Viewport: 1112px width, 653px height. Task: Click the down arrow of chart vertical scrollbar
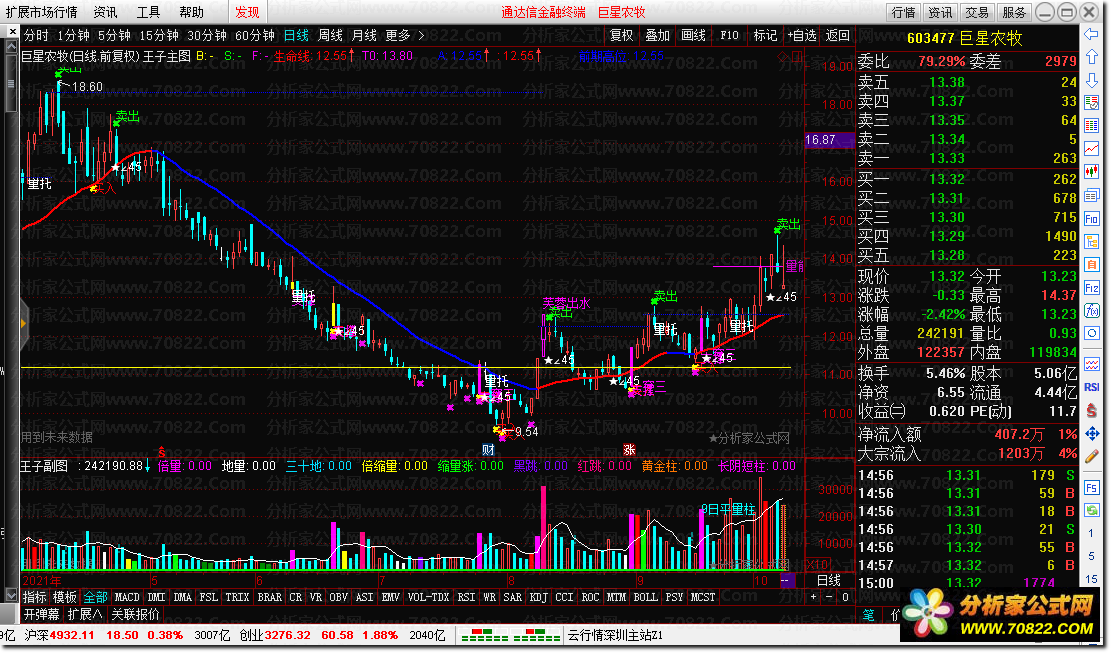coord(11,594)
